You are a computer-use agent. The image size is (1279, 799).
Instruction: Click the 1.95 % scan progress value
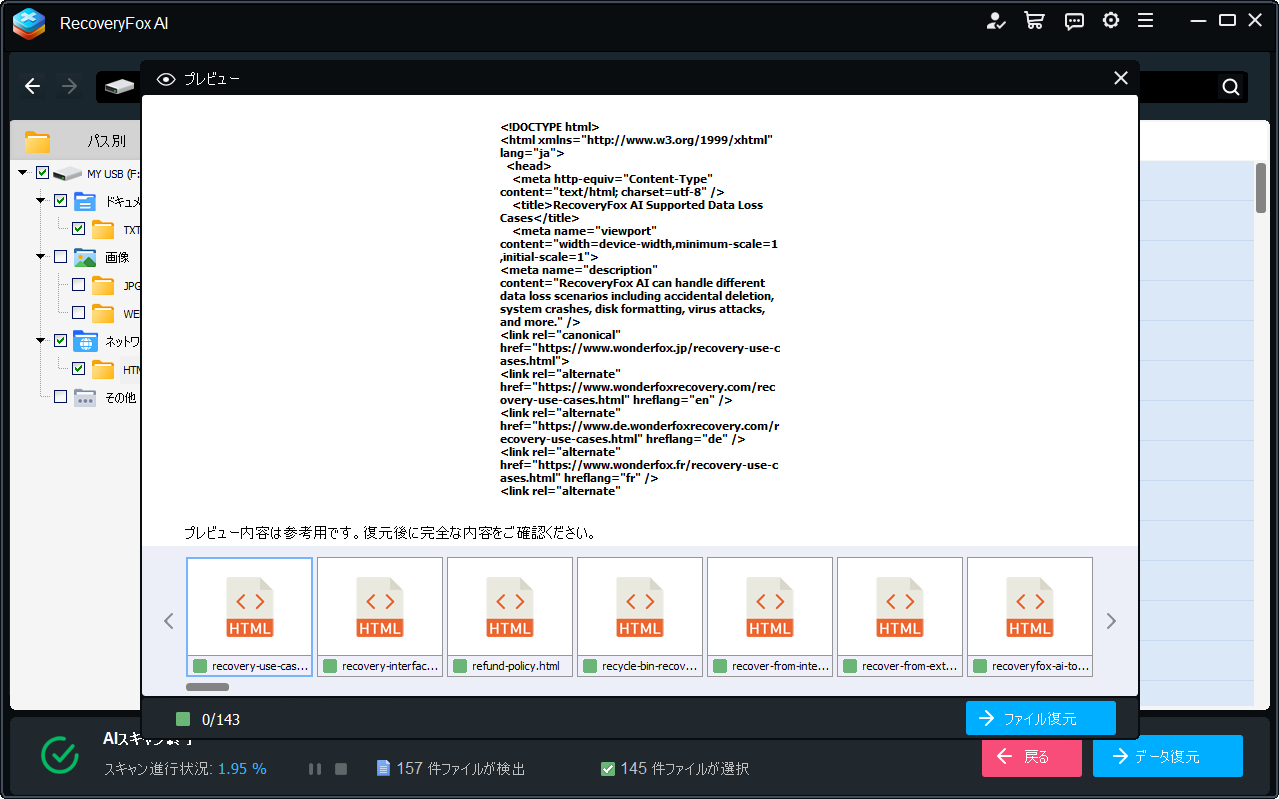coord(244,769)
